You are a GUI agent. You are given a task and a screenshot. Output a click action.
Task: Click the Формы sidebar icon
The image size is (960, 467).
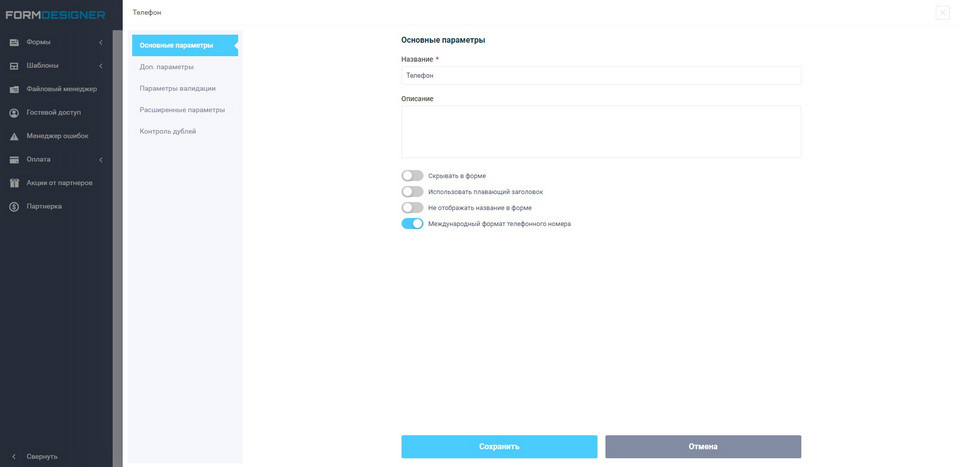pyautogui.click(x=14, y=42)
